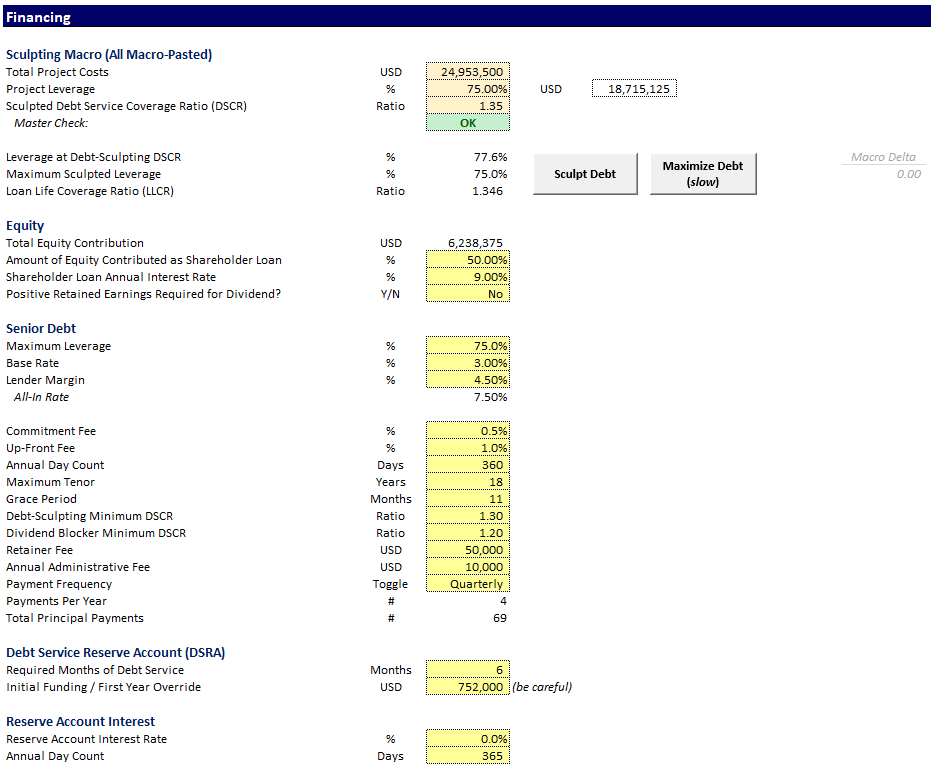Image resolution: width=931 pixels, height=770 pixels.
Task: Select Debt-Sculpting Minimum DSCR 1.30 cell
Action: (x=468, y=516)
